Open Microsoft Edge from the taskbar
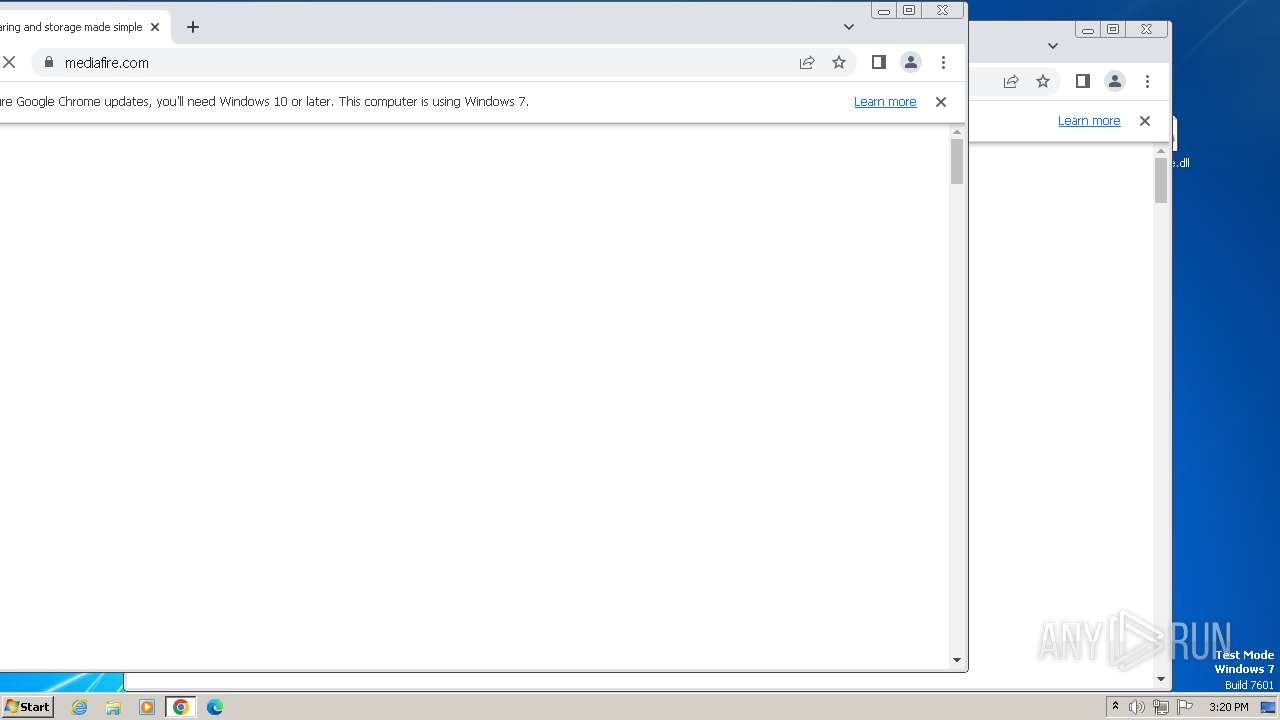This screenshot has width=1280, height=720. pos(215,707)
